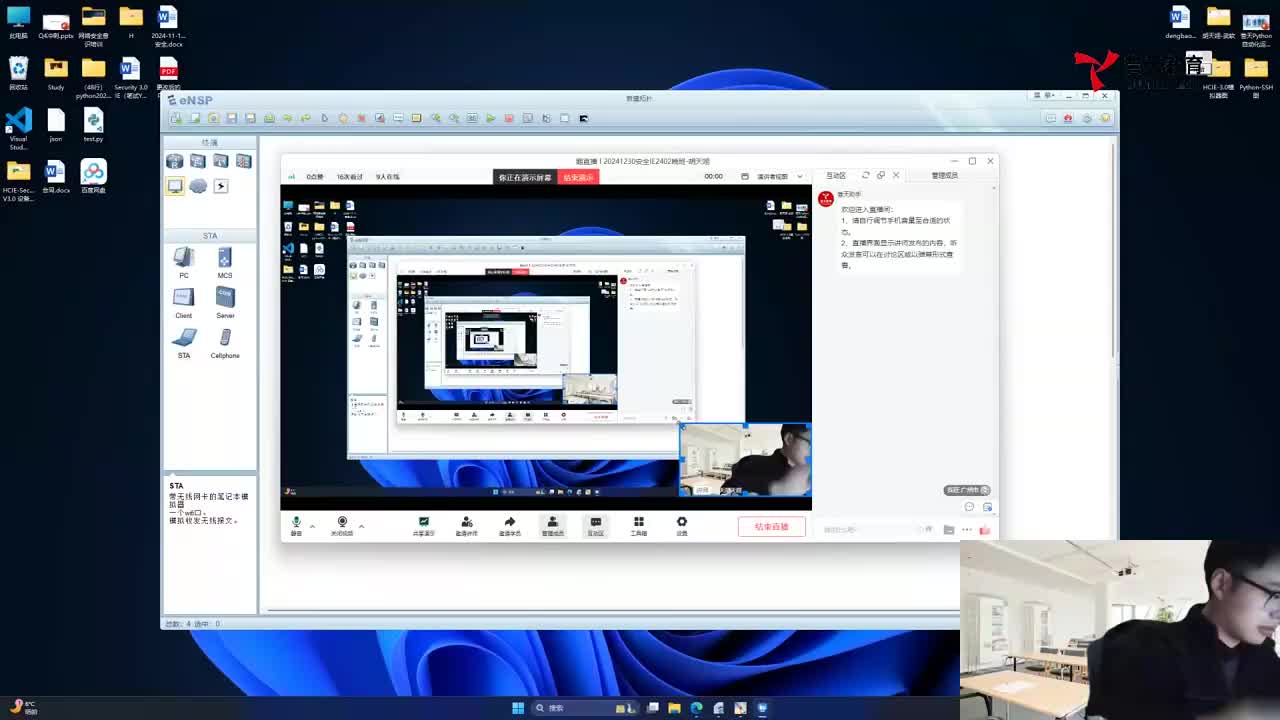Click the red delete icon in eNSP toolbar
The image size is (1280, 720).
[361, 118]
